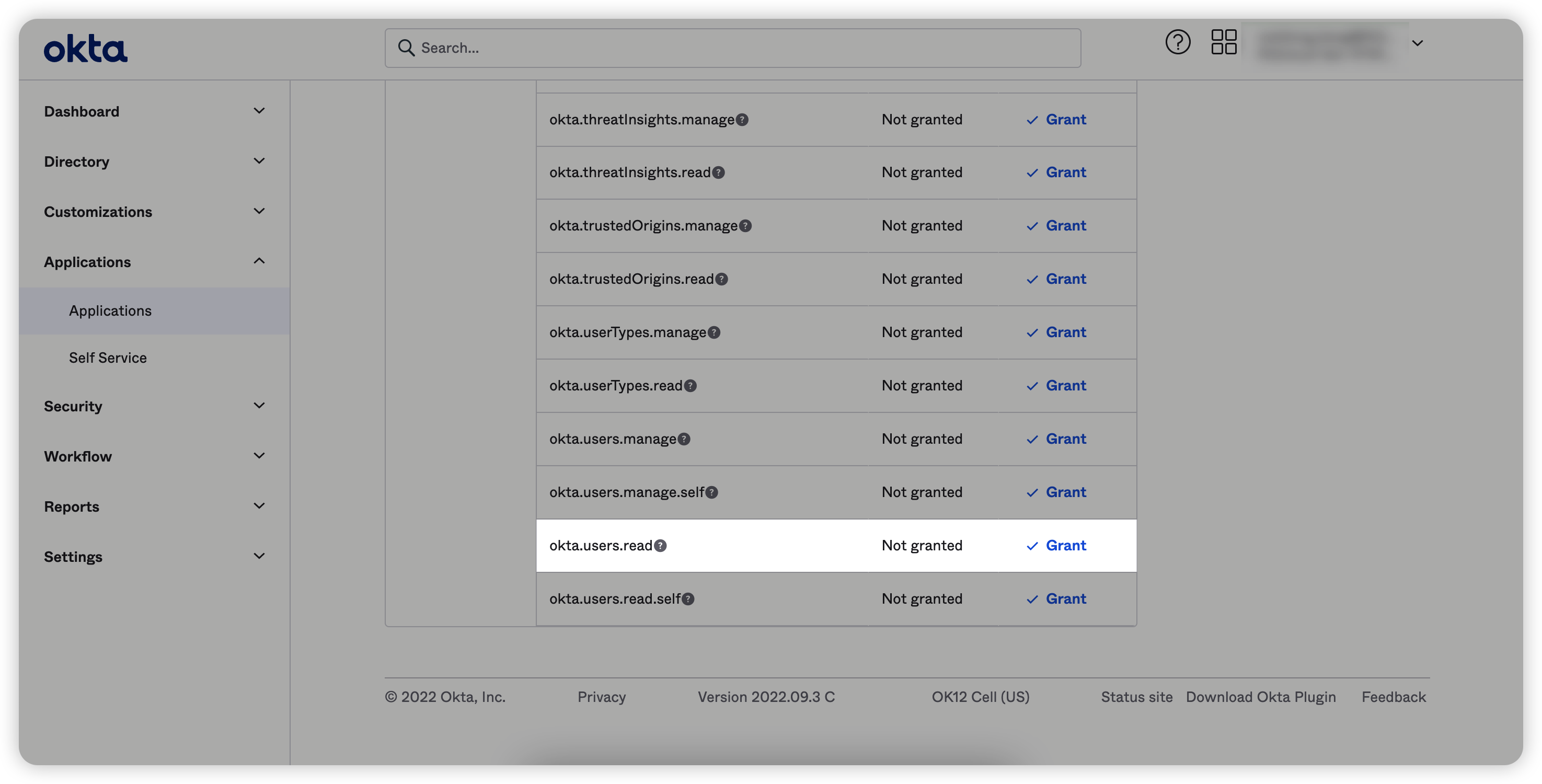Click the Search input field
The width and height of the screenshot is (1542, 784).
[x=733, y=48]
